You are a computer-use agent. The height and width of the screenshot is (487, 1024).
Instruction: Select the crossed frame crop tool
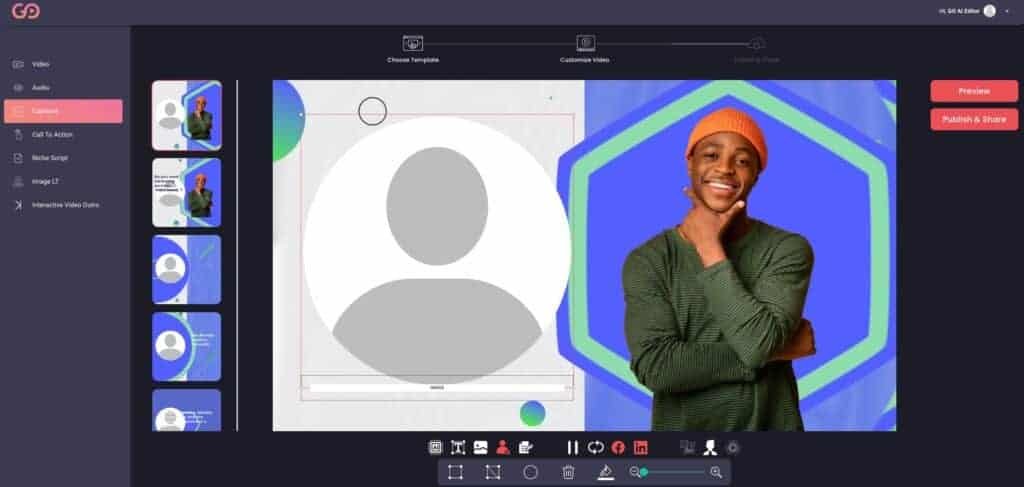click(x=493, y=472)
